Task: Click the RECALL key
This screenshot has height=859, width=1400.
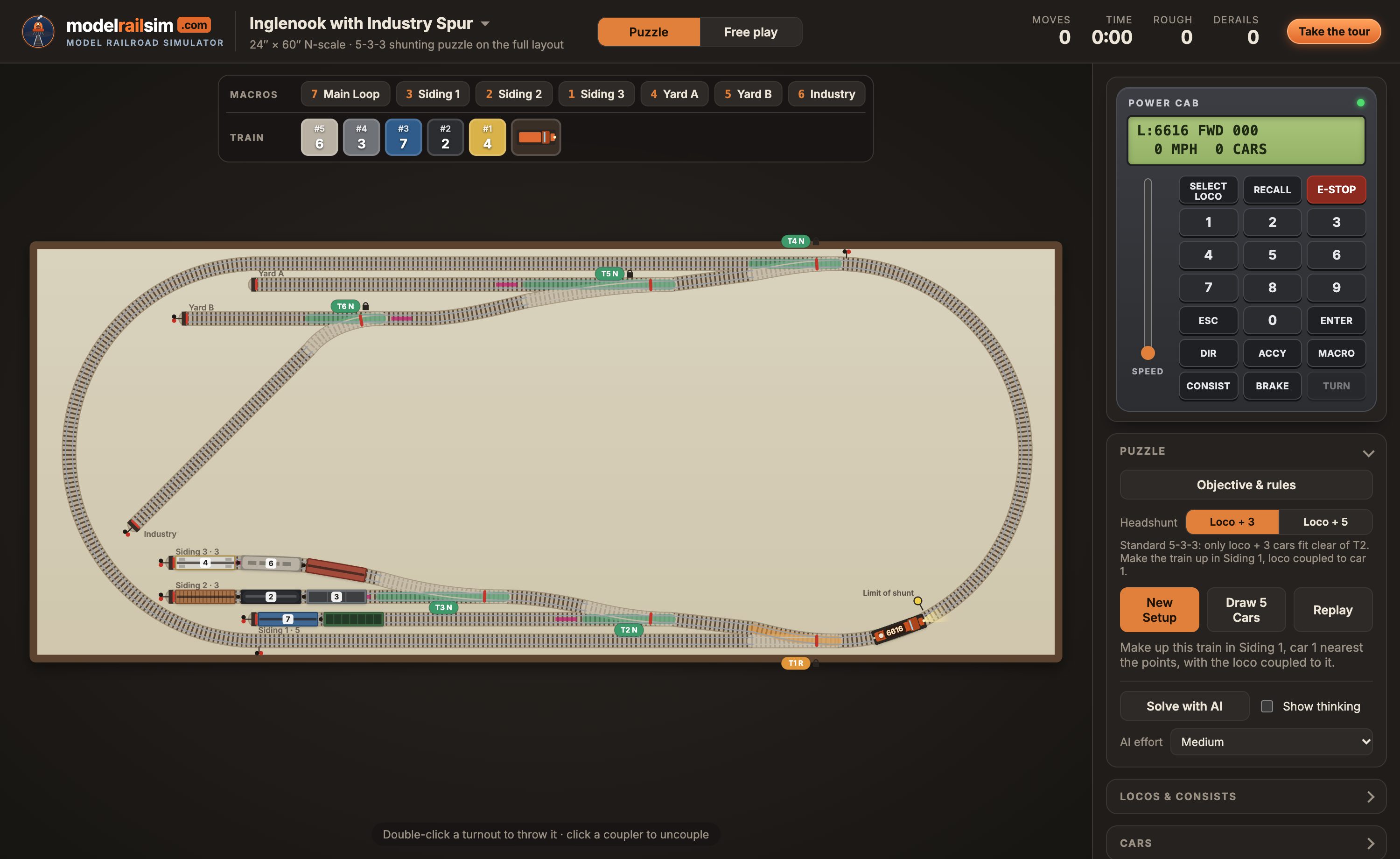Action: (x=1272, y=190)
